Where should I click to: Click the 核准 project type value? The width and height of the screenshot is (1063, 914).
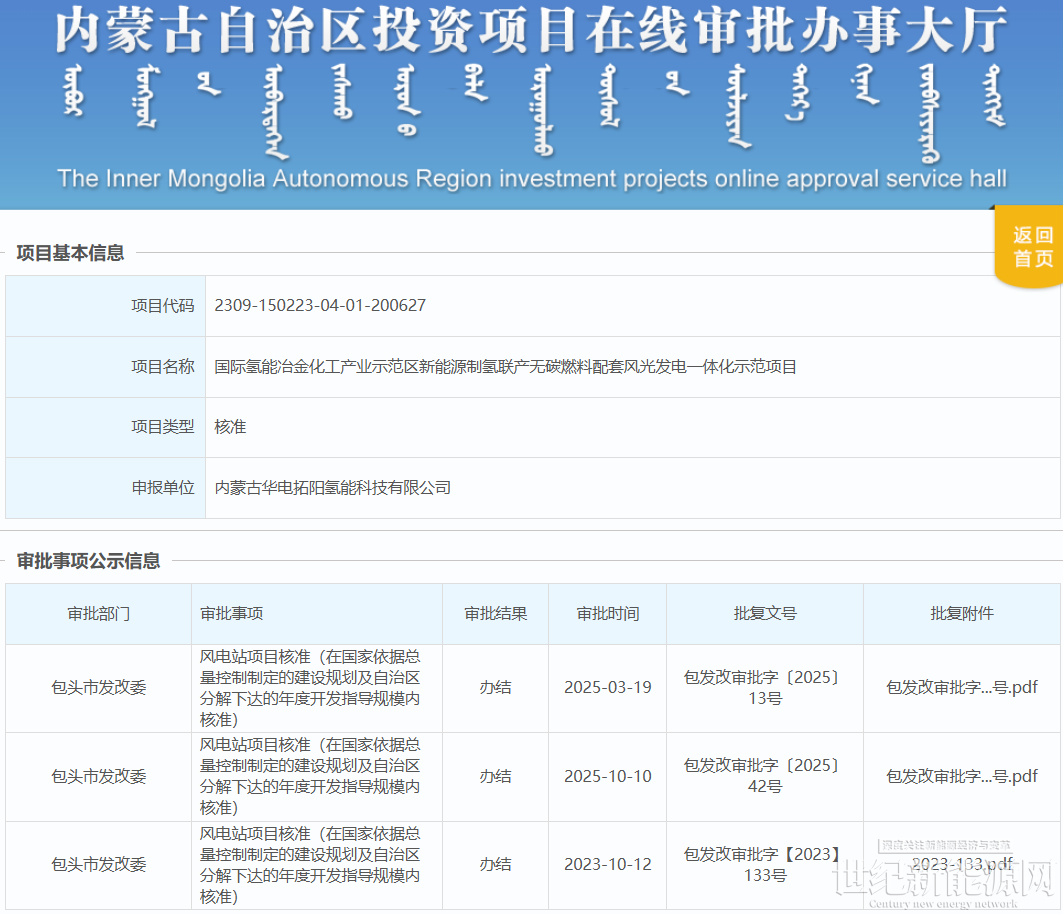pyautogui.click(x=230, y=427)
